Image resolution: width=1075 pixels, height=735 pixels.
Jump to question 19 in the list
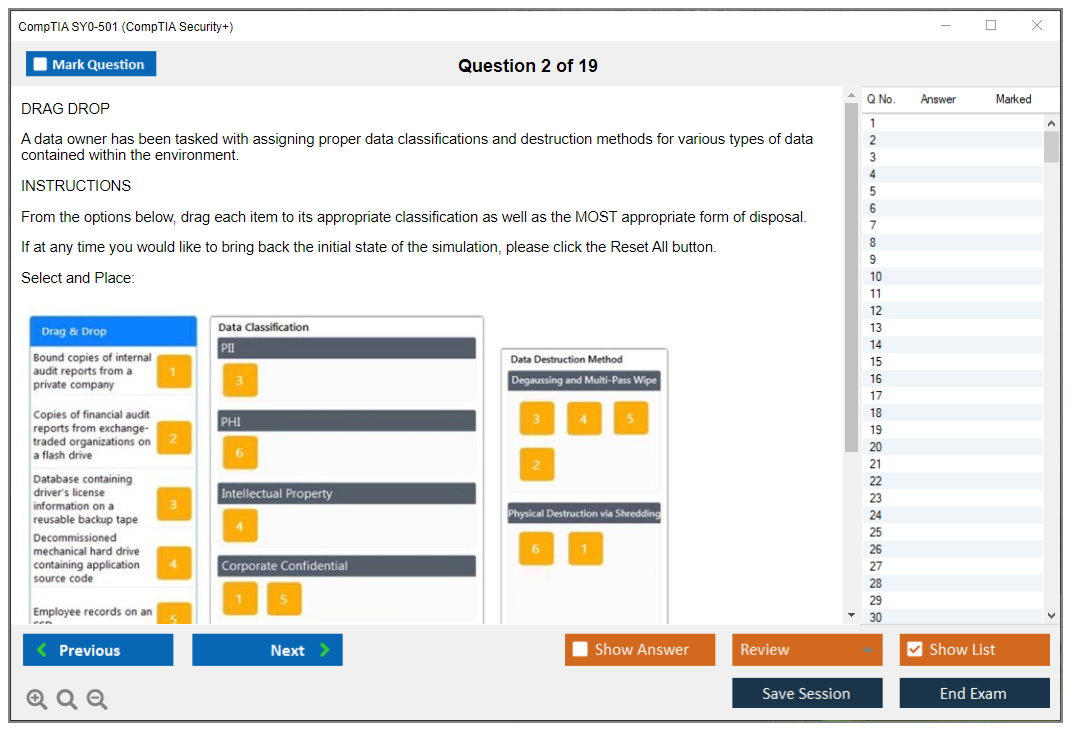tap(876, 429)
